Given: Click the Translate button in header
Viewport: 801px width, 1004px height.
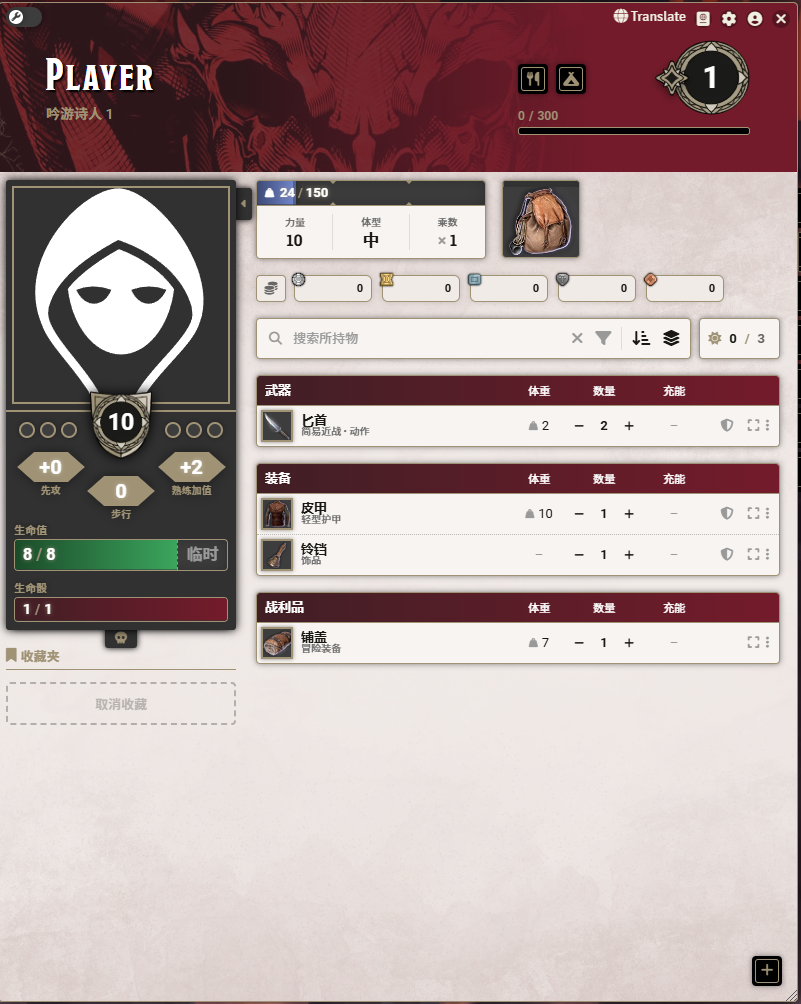Looking at the screenshot, I should [x=650, y=17].
